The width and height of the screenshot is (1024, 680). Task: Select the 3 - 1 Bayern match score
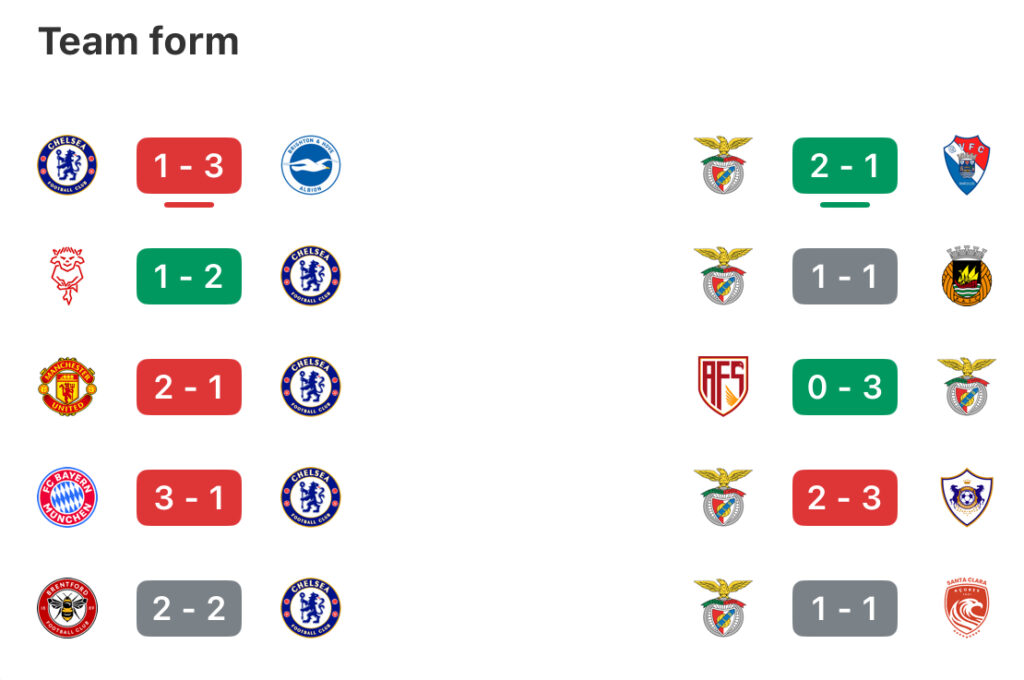point(189,497)
